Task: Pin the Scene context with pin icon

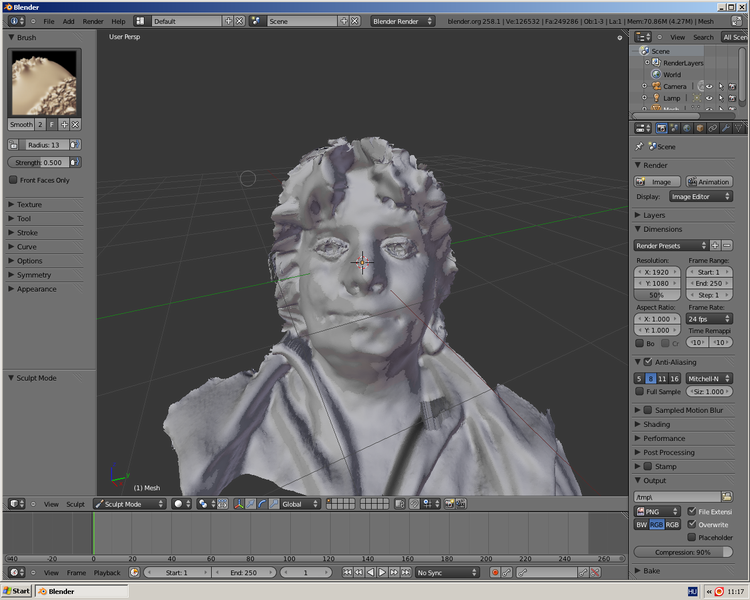Action: (x=640, y=146)
